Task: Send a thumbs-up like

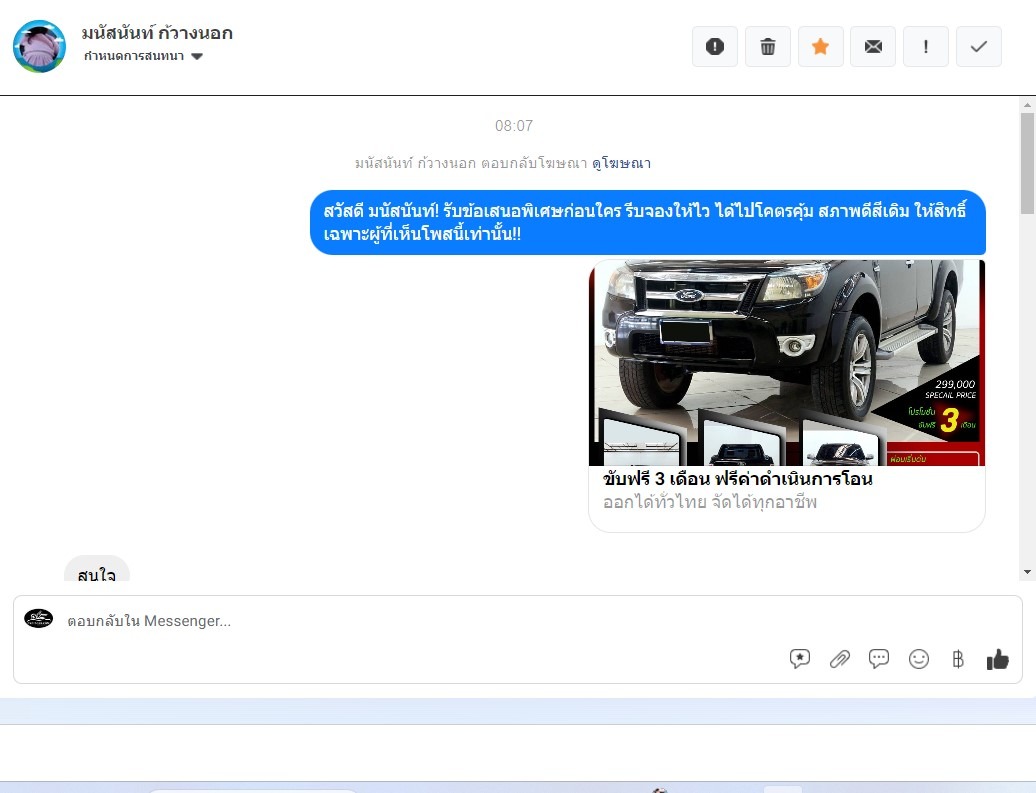Action: [998, 659]
